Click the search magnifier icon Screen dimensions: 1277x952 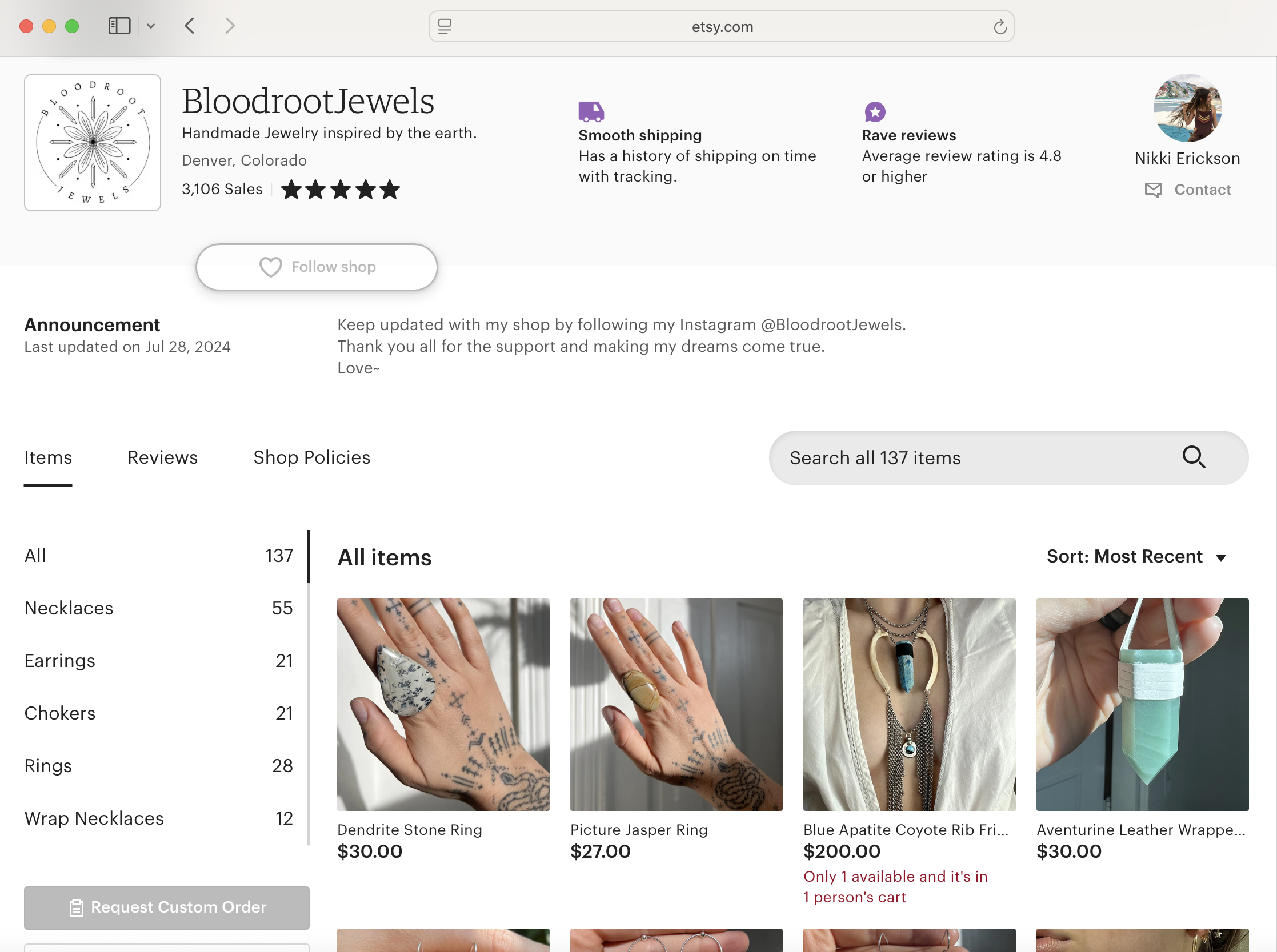(x=1194, y=457)
